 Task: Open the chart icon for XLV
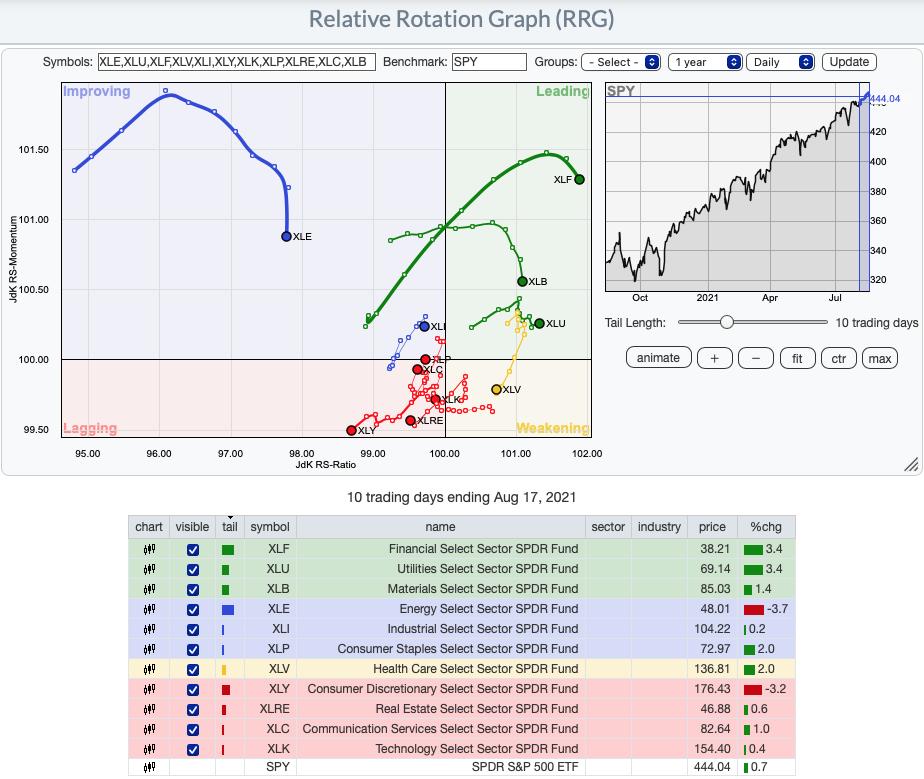point(149,669)
